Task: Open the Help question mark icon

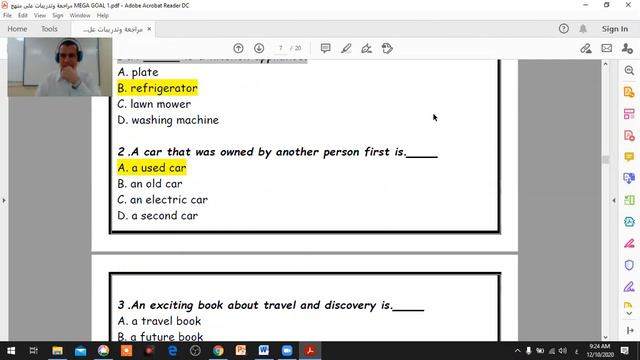Action: click(564, 29)
